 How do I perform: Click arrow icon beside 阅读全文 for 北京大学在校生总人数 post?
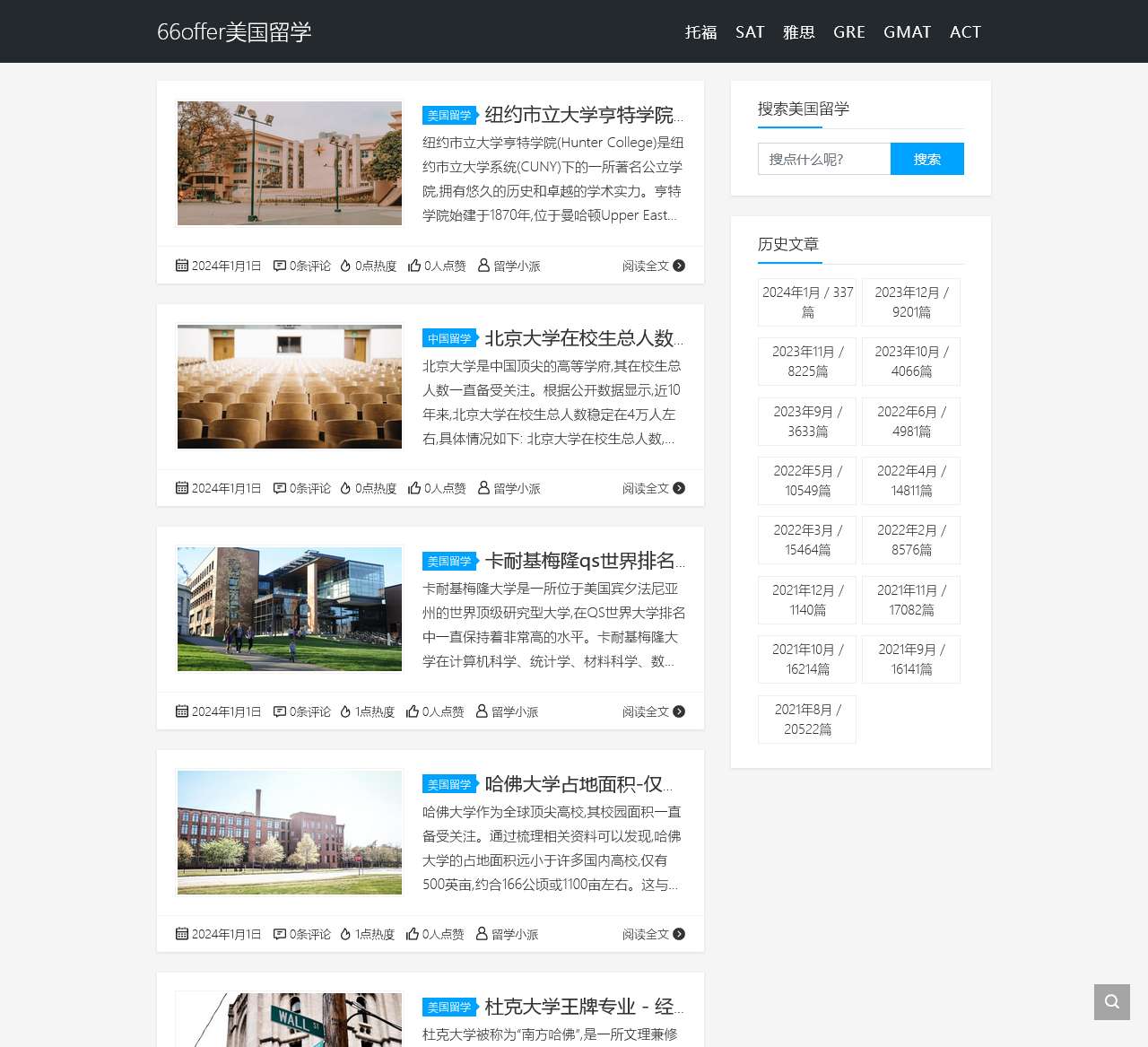point(679,488)
